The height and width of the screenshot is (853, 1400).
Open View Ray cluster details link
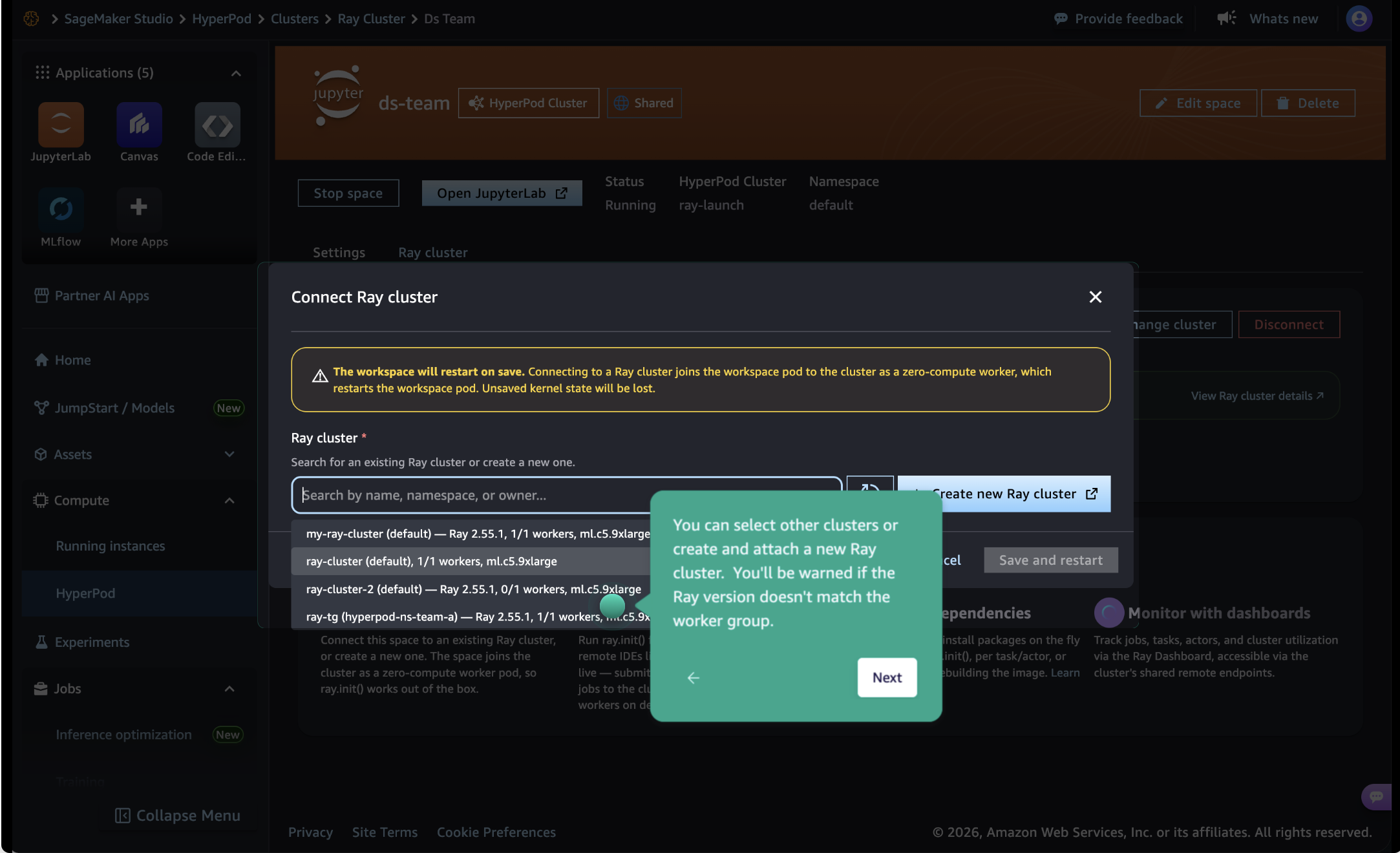pyautogui.click(x=1257, y=395)
